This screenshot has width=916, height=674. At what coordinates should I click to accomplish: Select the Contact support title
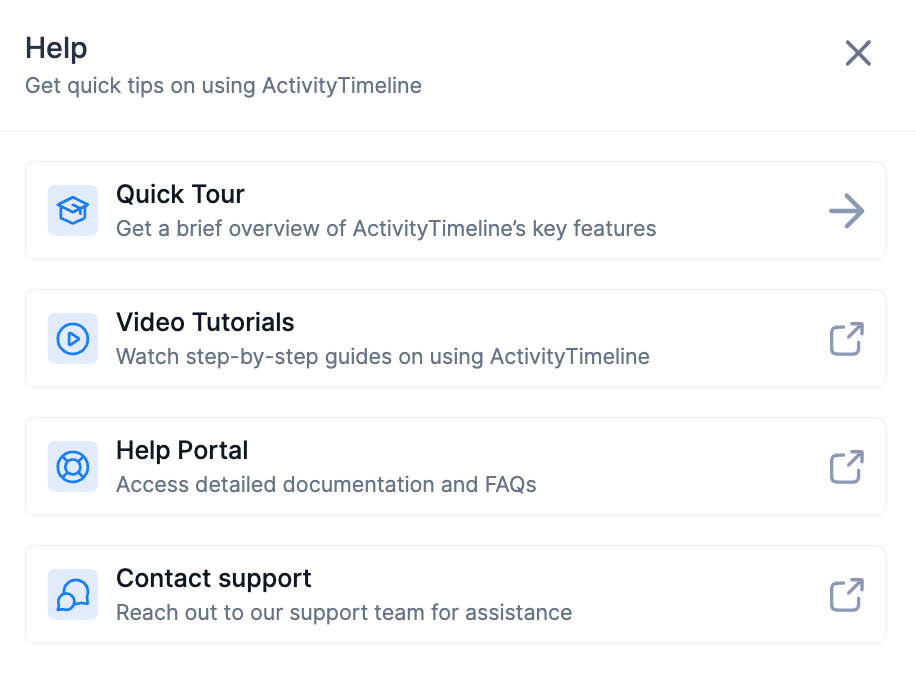[214, 579]
